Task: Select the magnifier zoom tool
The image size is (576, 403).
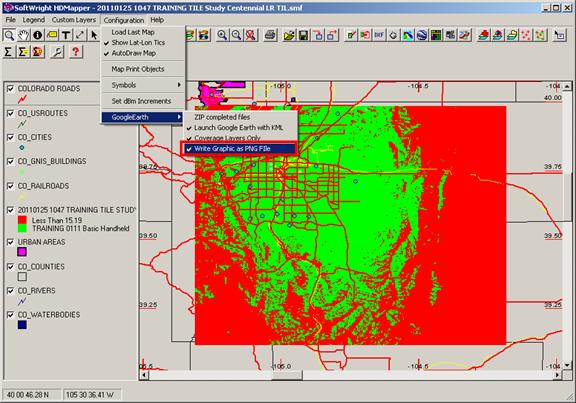Action: point(9,35)
